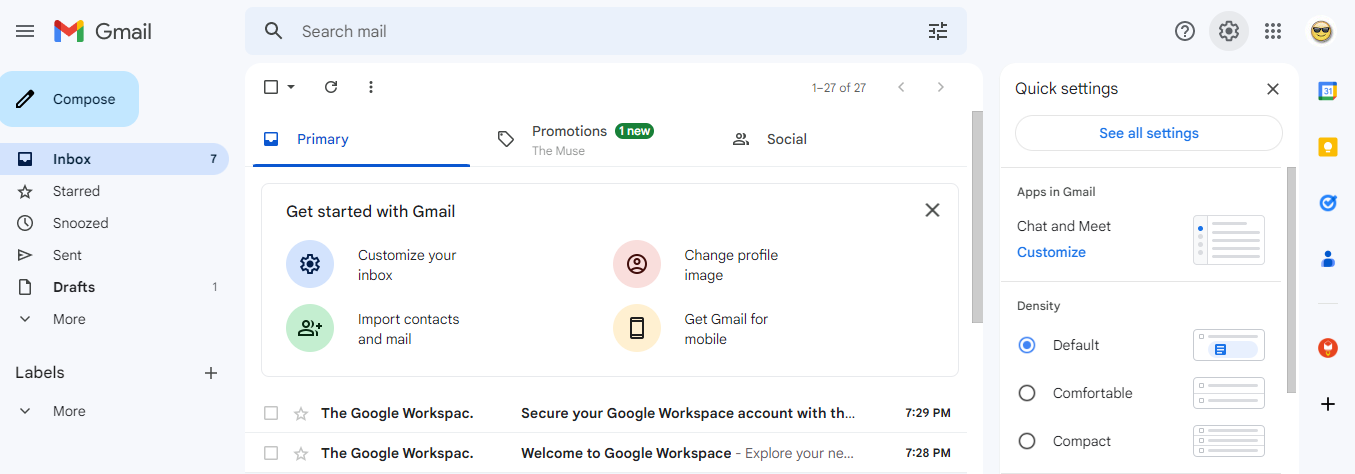Open the Google apps grid
The height and width of the screenshot is (474, 1355).
(x=1273, y=31)
